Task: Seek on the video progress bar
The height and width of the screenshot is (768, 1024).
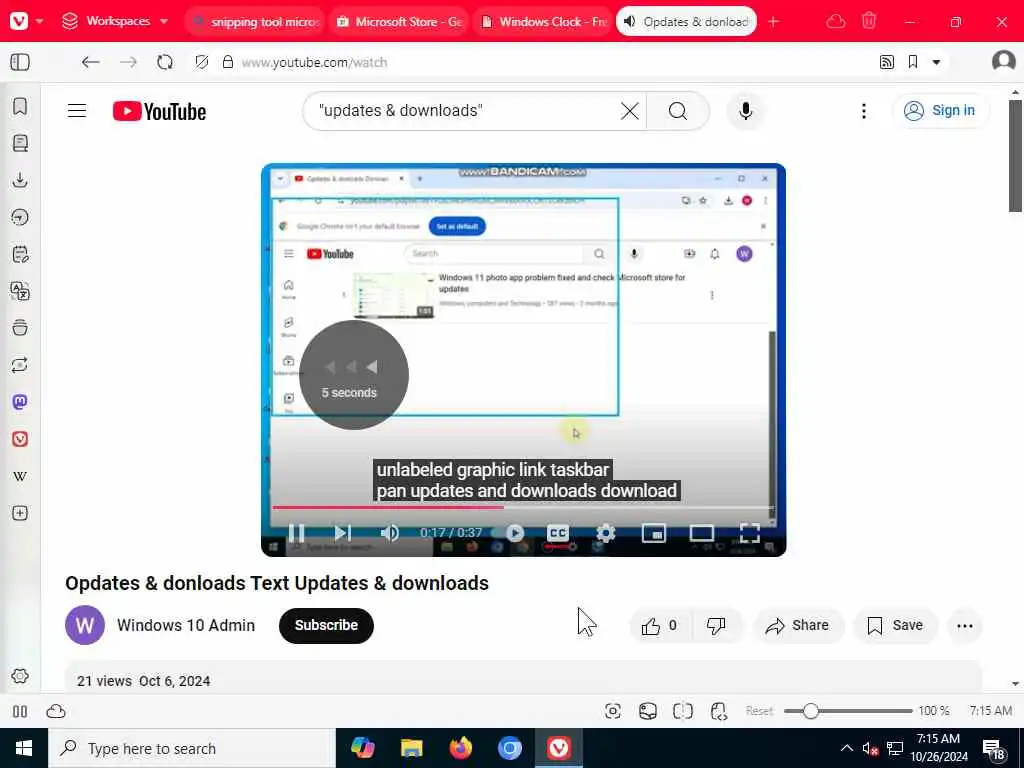Action: pyautogui.click(x=523, y=507)
